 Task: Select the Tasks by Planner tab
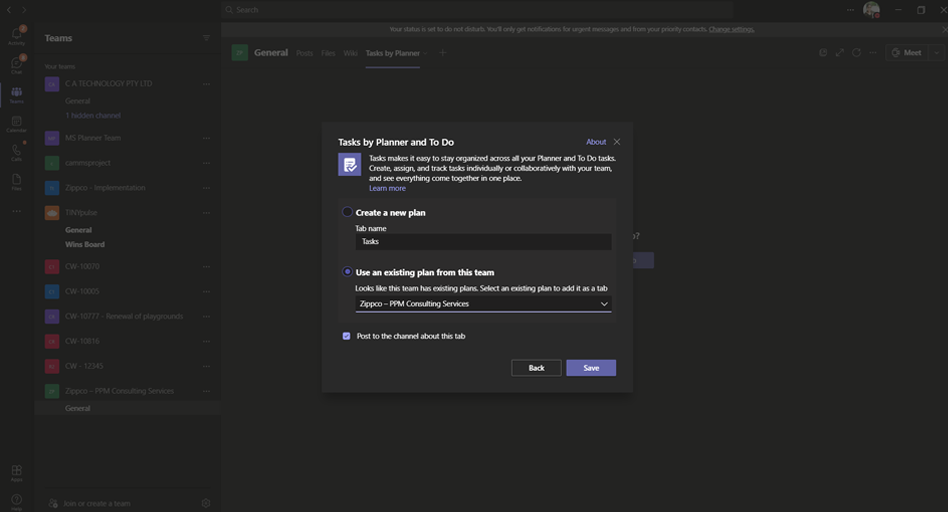(x=392, y=53)
